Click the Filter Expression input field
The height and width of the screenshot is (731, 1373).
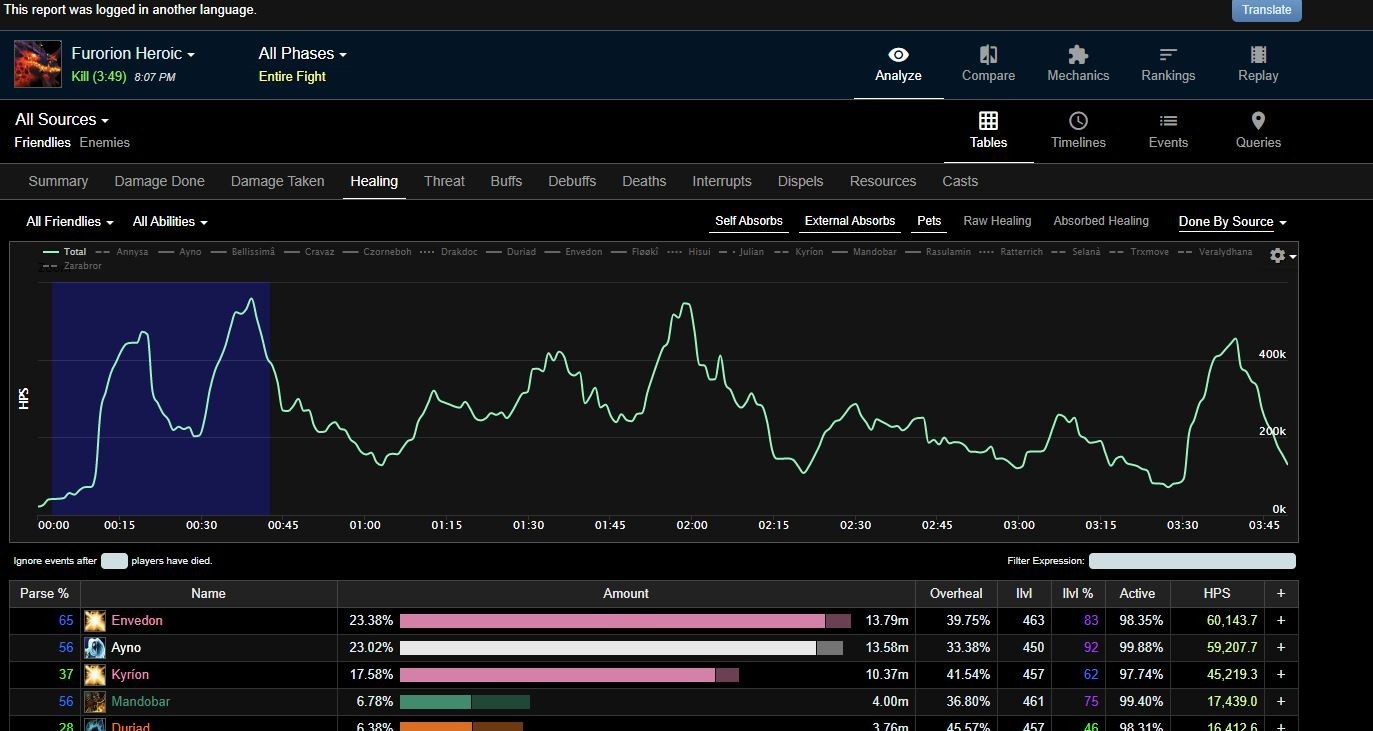click(1191, 561)
